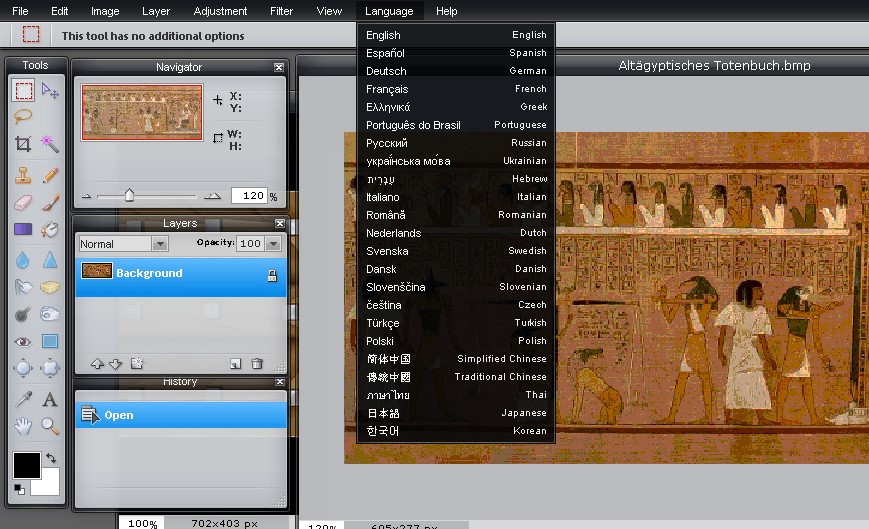
Task: Select the Color Picker eyedropper tool
Action: click(x=23, y=399)
